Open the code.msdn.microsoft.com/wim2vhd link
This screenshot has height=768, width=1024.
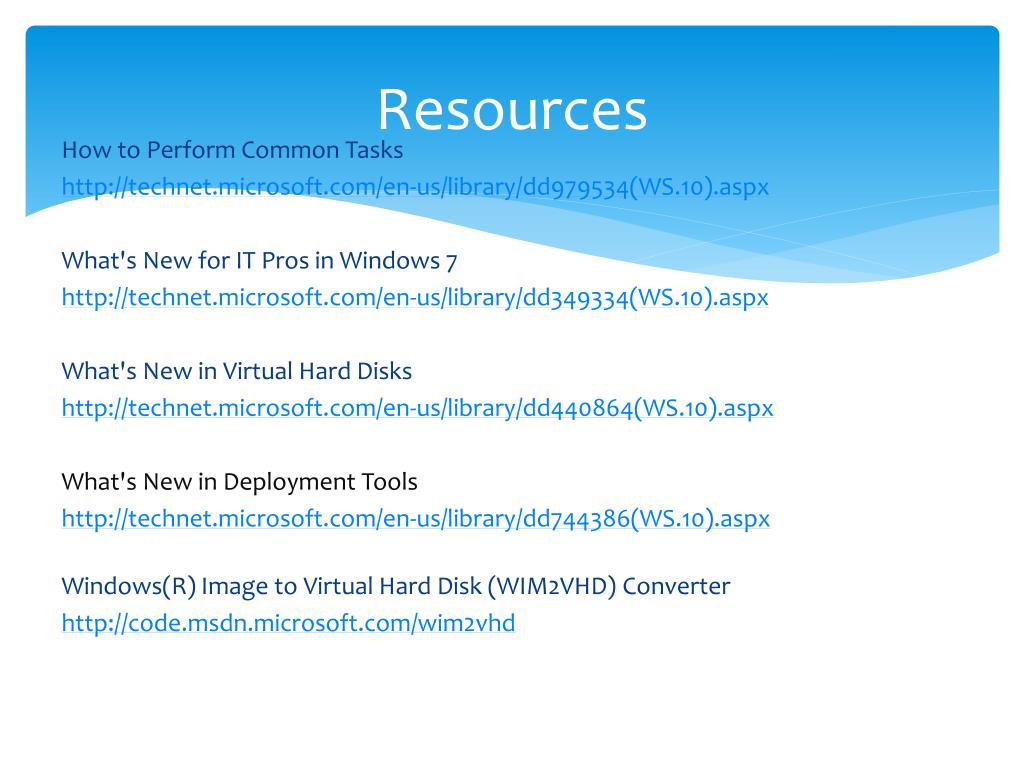point(288,623)
